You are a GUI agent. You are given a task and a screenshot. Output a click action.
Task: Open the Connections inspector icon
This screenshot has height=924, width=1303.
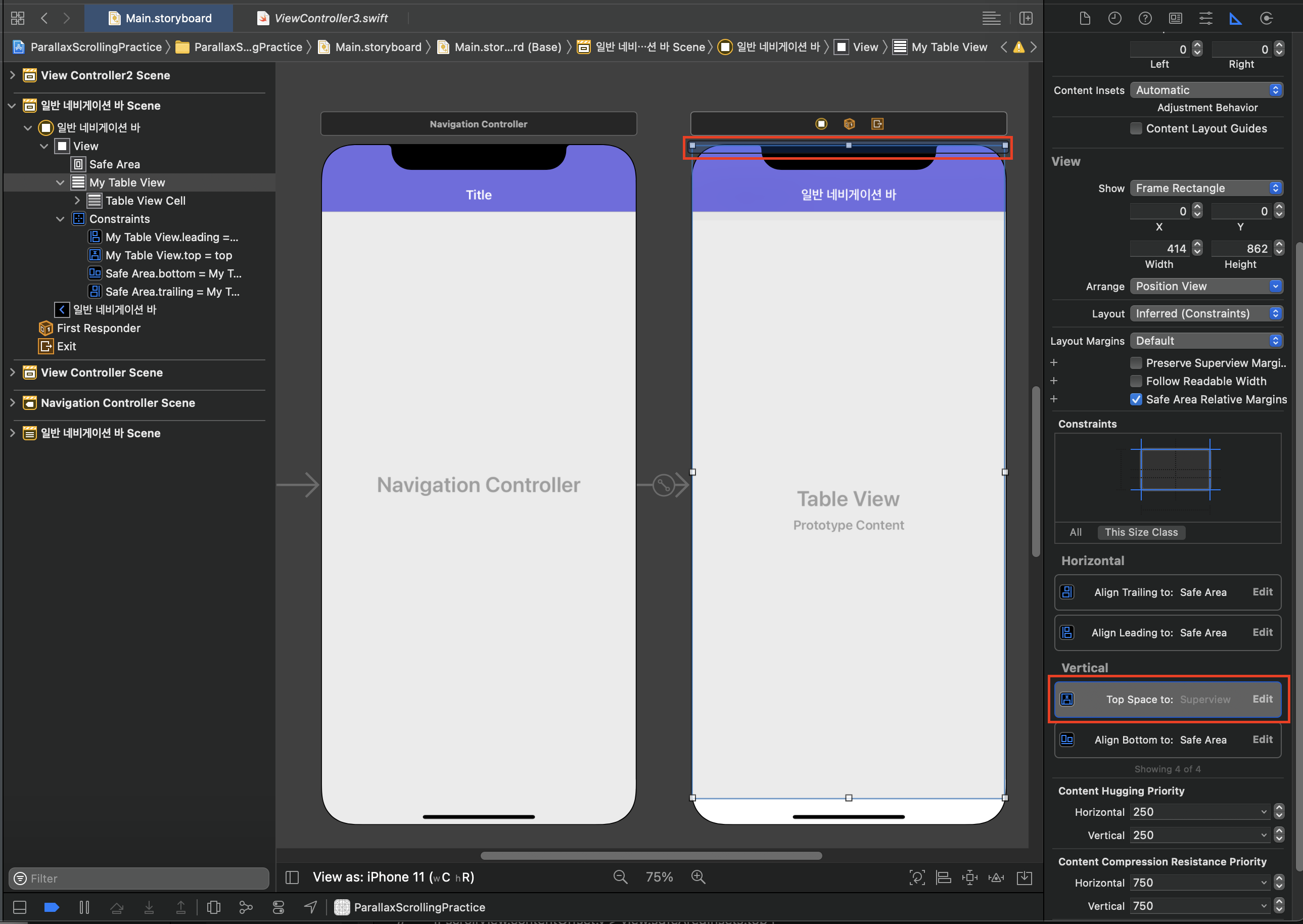coord(1266,18)
